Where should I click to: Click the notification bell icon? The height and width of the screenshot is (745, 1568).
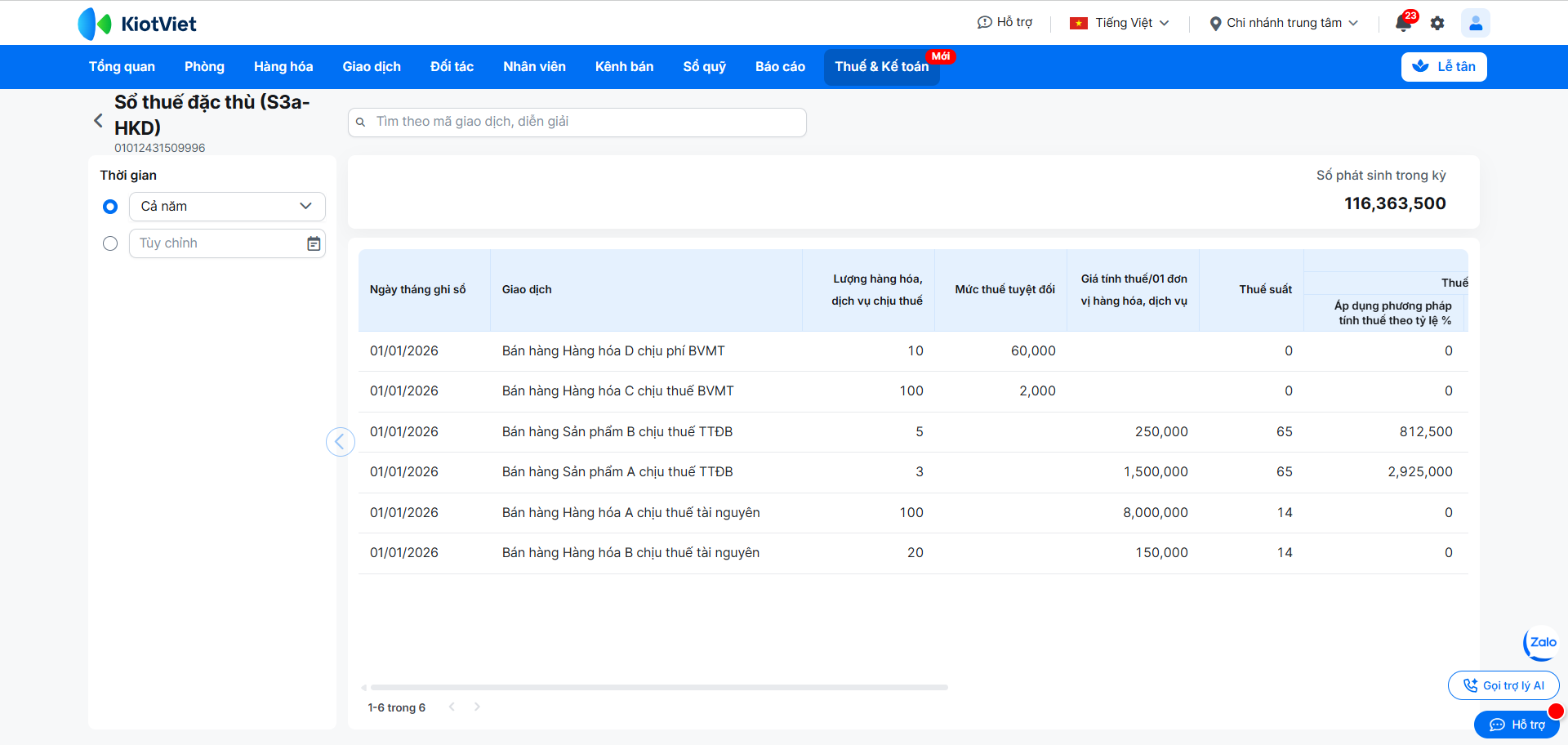[x=1403, y=23]
